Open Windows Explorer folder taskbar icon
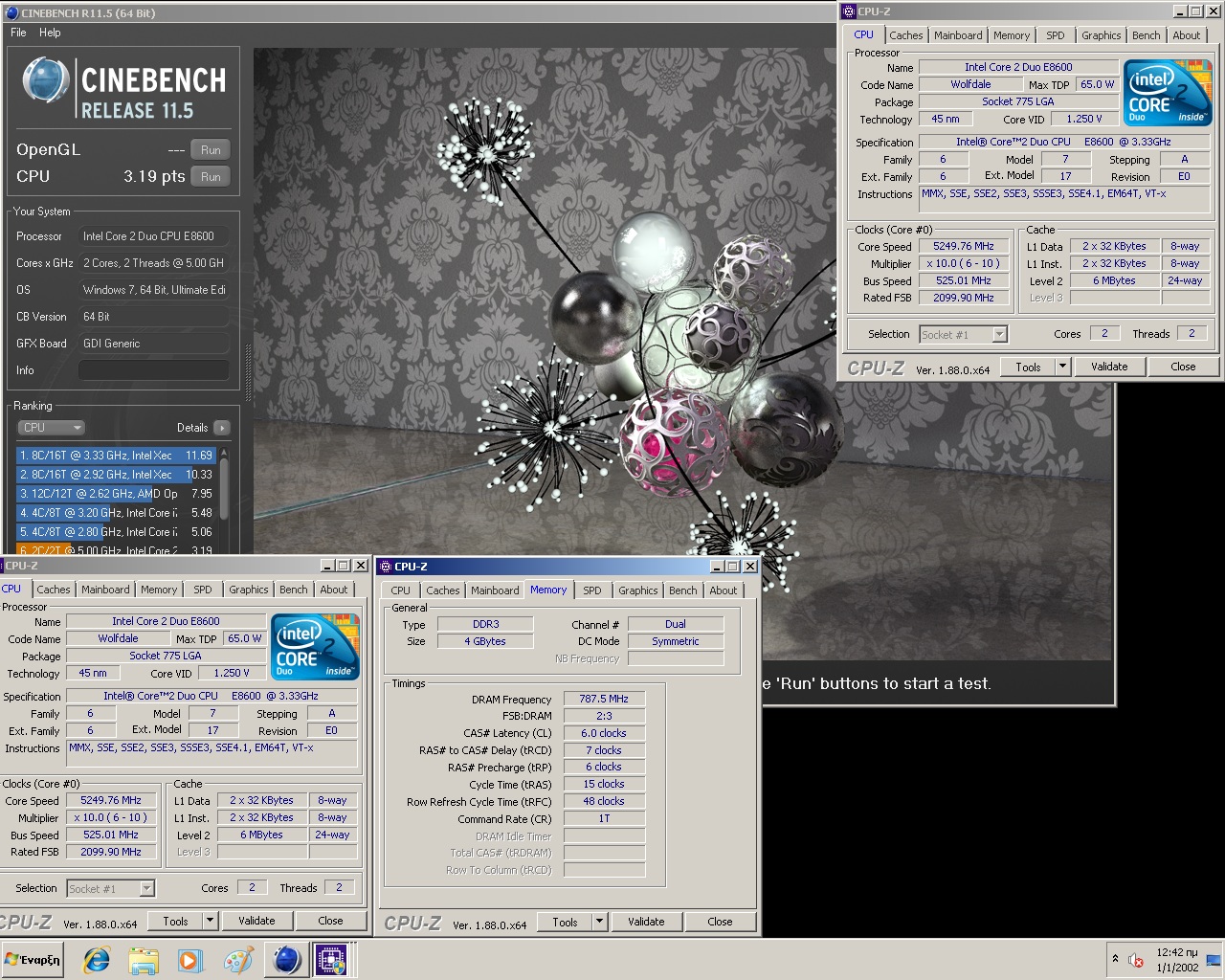This screenshot has width=1225, height=980. (144, 960)
